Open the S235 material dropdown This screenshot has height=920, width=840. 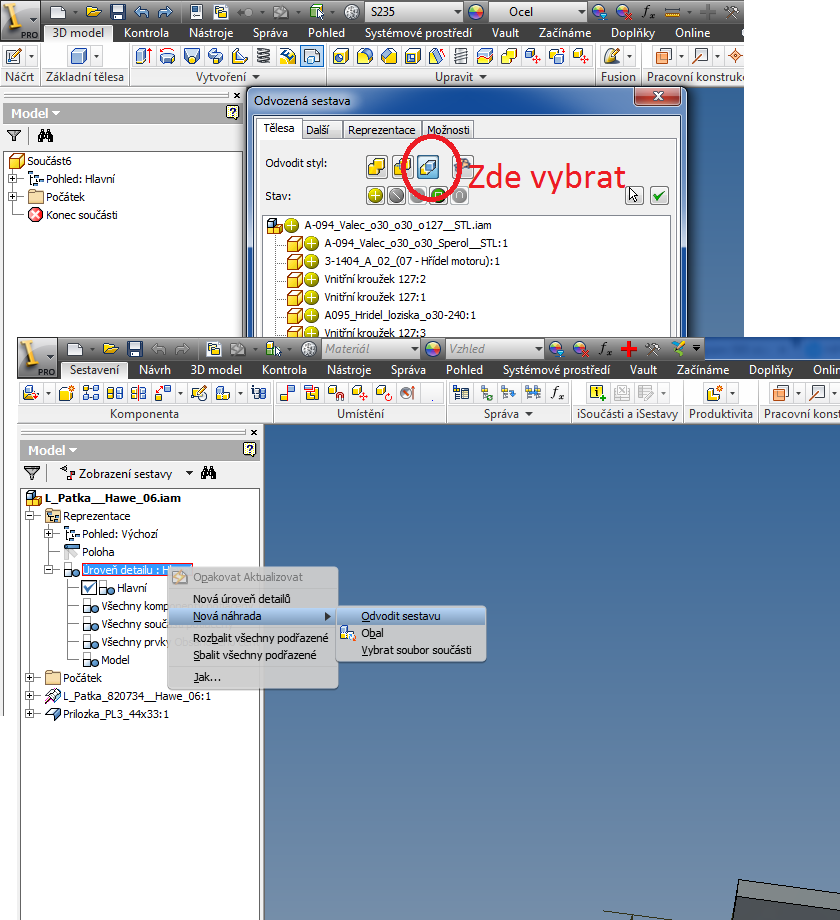456,12
